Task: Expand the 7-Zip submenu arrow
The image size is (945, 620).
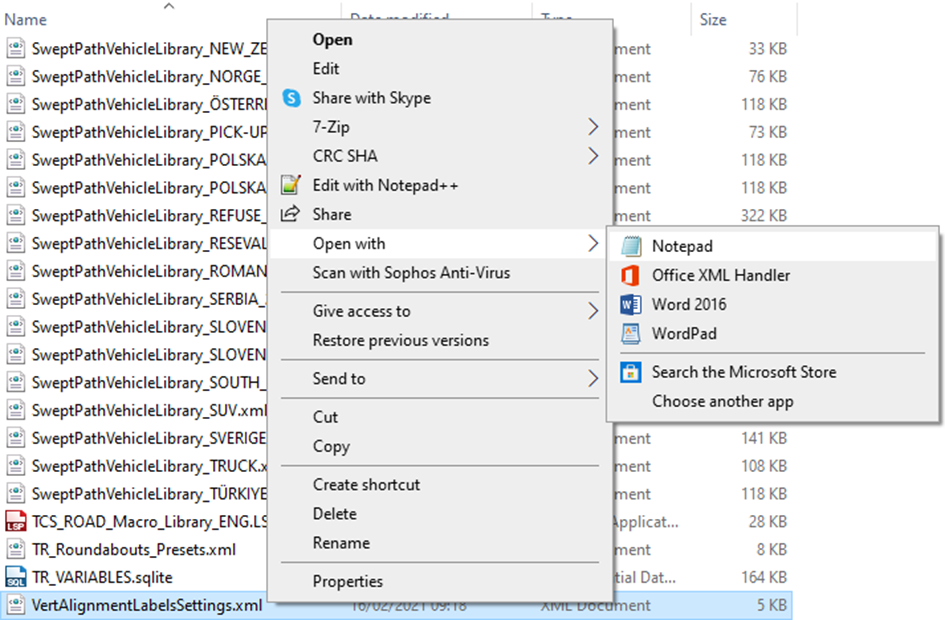Action: click(593, 127)
